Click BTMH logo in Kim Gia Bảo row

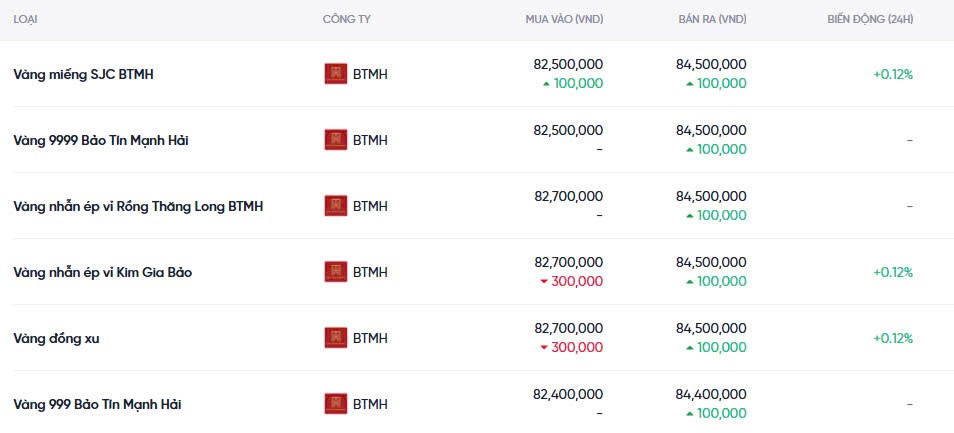coord(336,272)
